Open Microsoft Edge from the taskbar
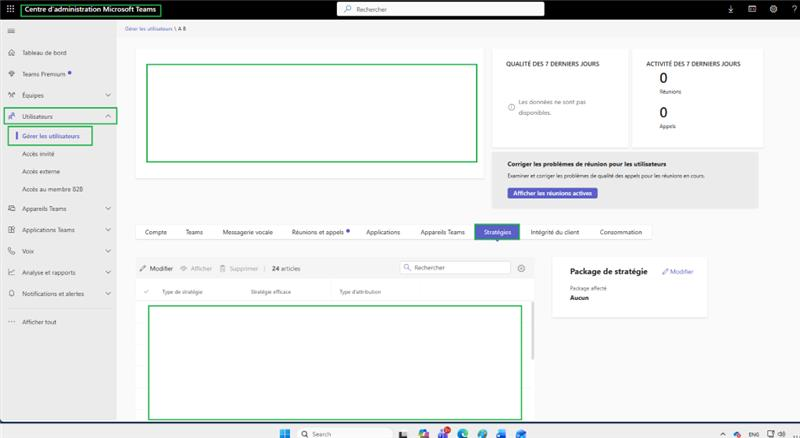Screen dimensions: 800x438 463,433
